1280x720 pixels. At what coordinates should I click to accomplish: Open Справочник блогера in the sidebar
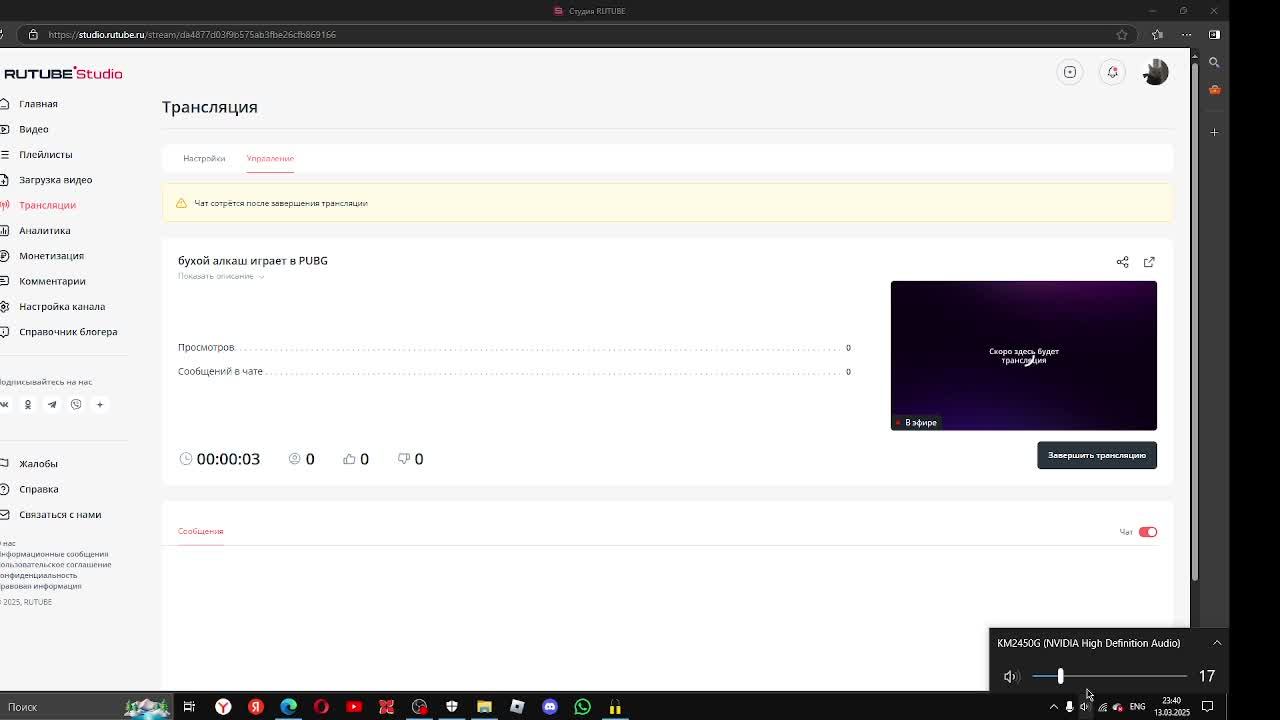[68, 332]
